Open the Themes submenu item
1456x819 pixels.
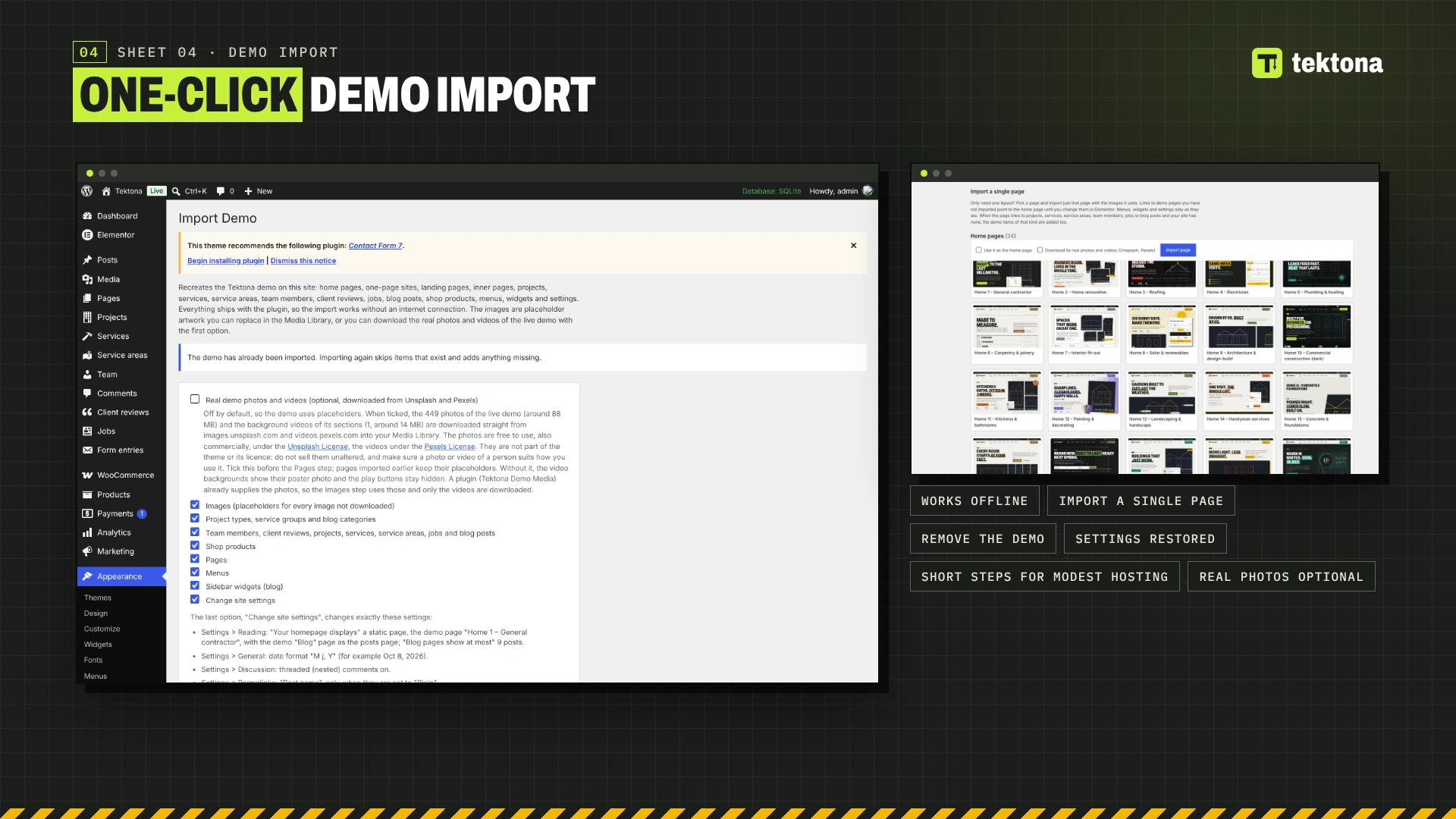[x=98, y=598]
